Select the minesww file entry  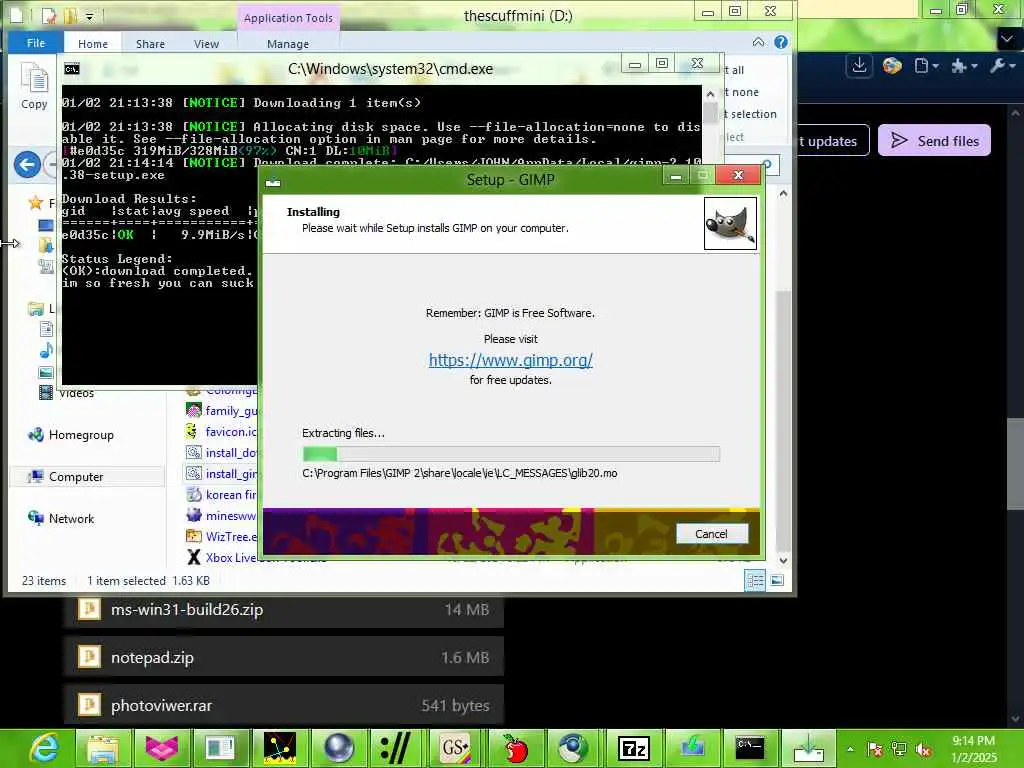[222, 516]
